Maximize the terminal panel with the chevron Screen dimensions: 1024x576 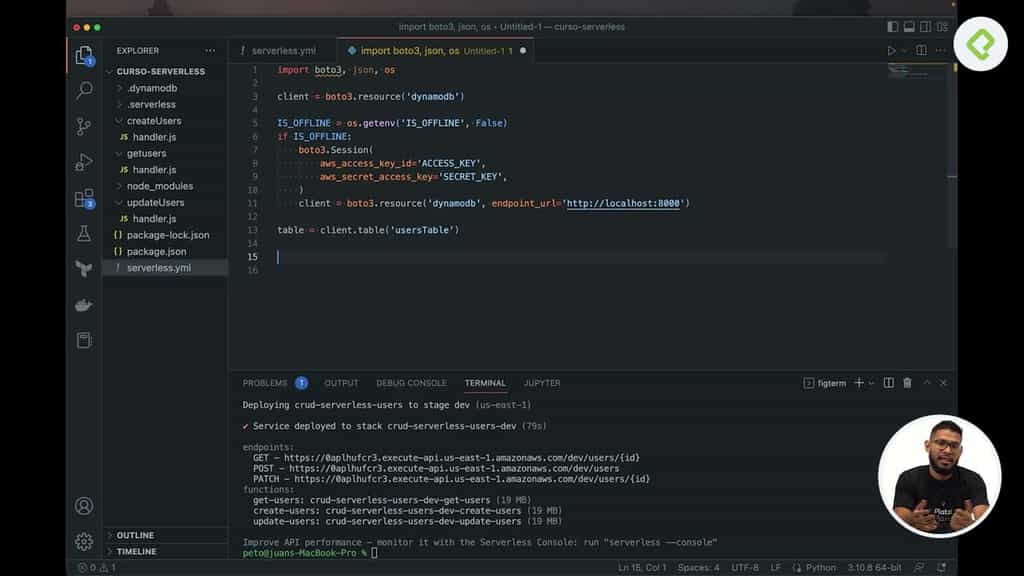click(928, 382)
